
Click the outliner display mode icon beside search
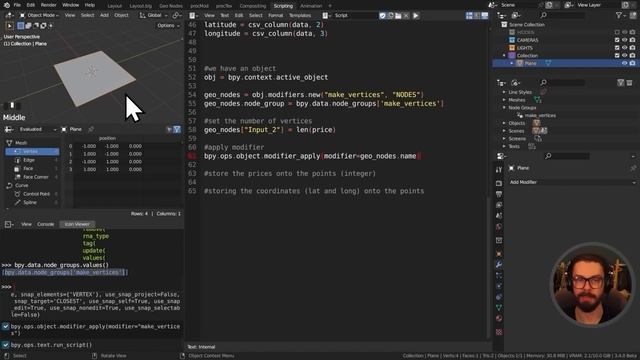[x=516, y=15]
